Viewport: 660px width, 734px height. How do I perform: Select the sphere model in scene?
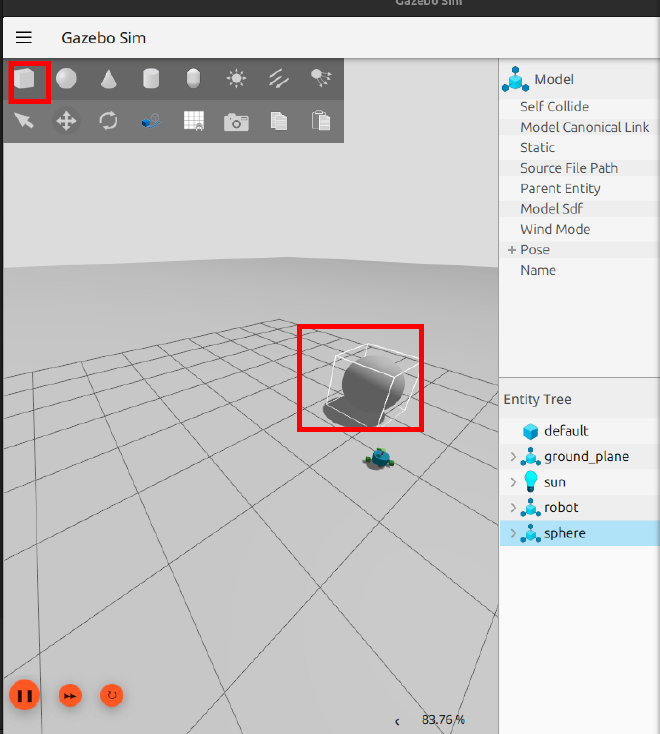point(373,384)
